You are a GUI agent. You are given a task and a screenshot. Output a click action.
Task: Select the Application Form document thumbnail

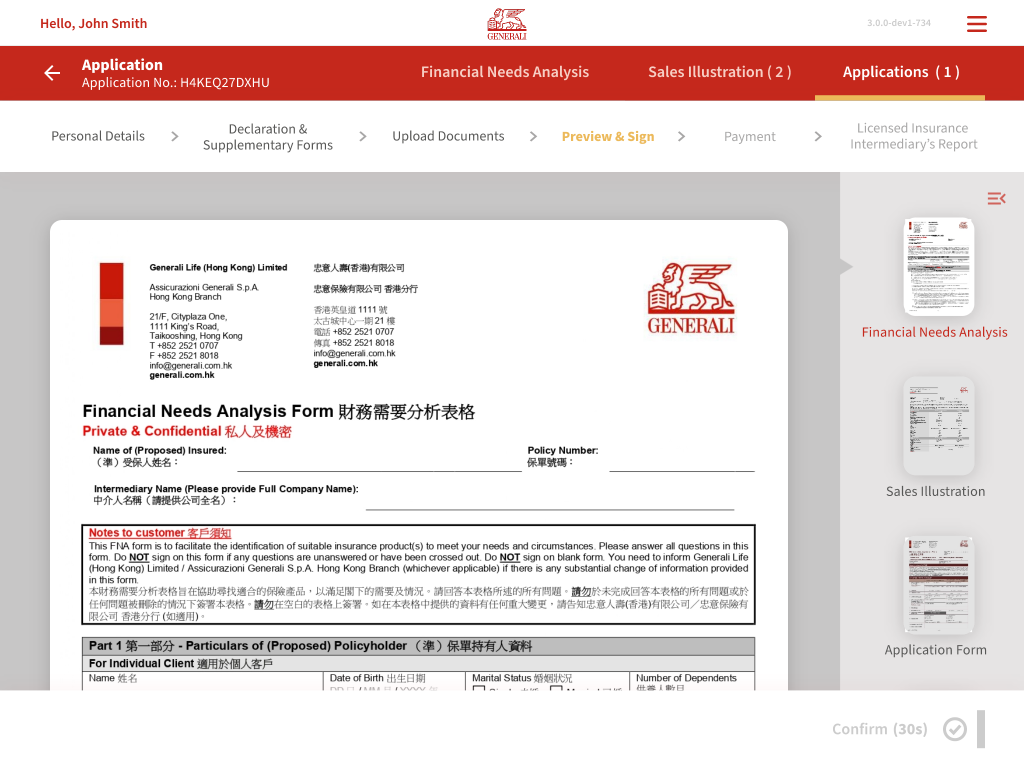[x=938, y=584]
